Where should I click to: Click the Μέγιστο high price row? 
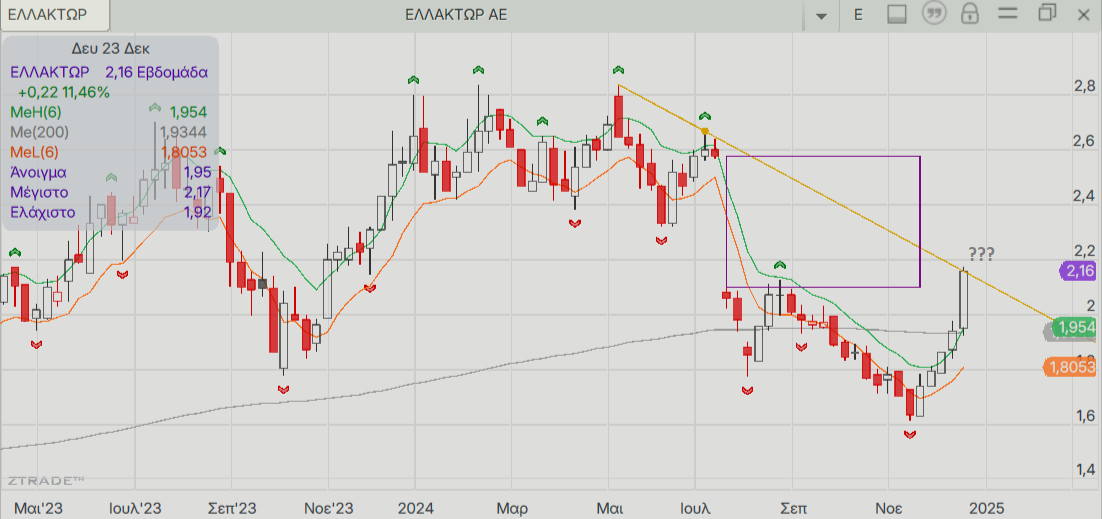coord(110,192)
